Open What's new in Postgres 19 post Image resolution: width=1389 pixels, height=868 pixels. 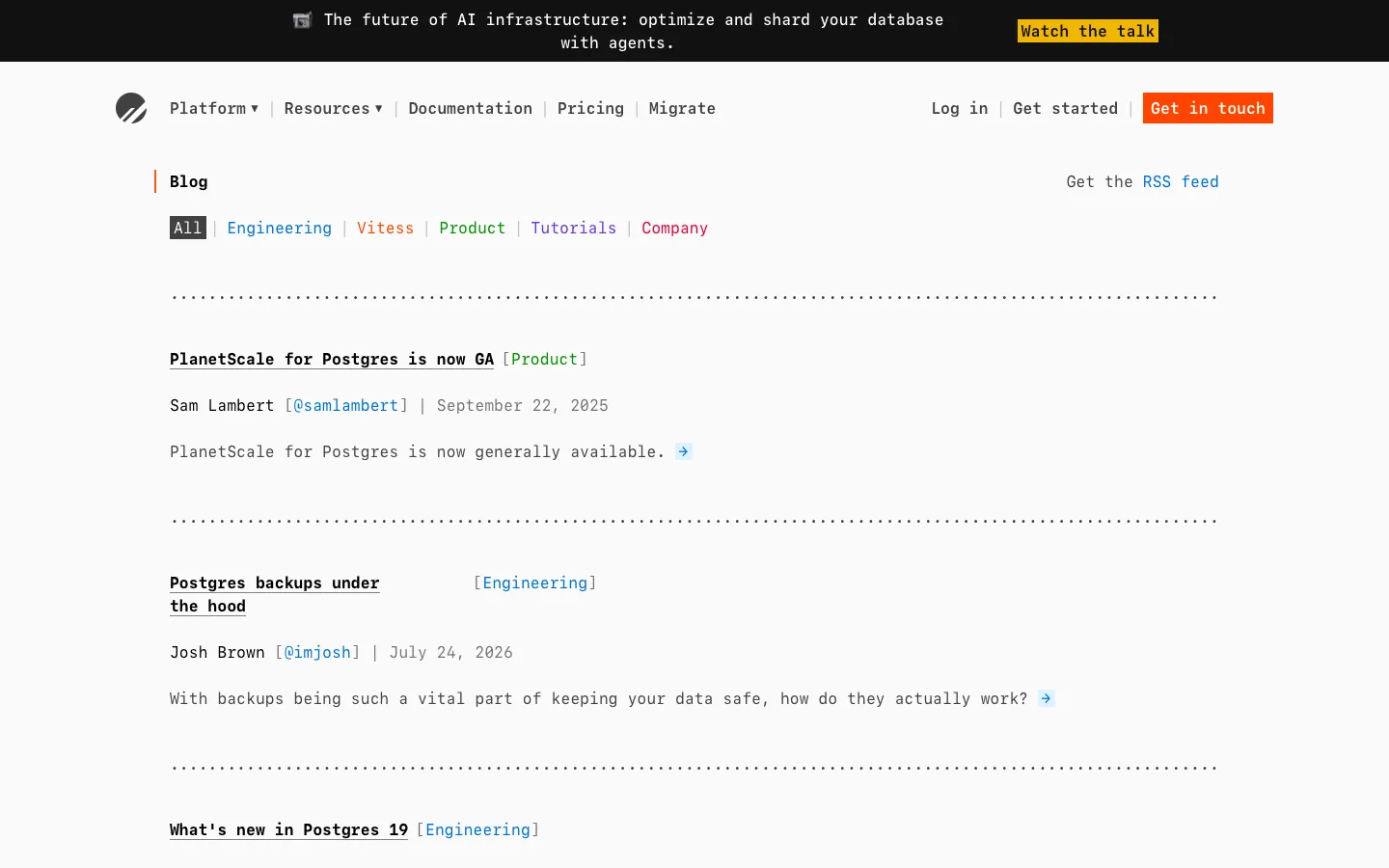click(x=289, y=829)
